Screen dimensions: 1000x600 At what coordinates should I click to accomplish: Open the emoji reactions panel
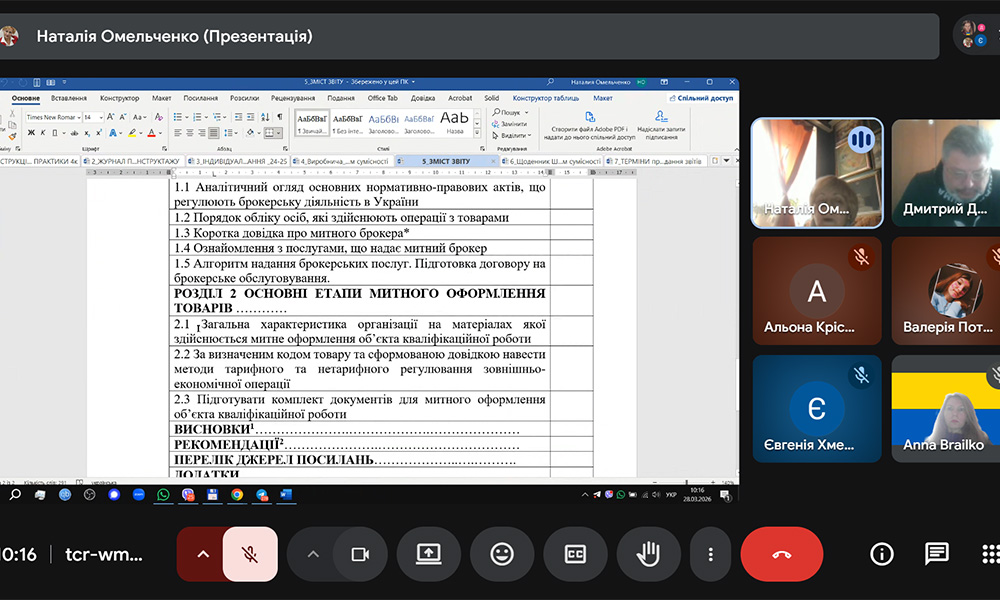[501, 554]
